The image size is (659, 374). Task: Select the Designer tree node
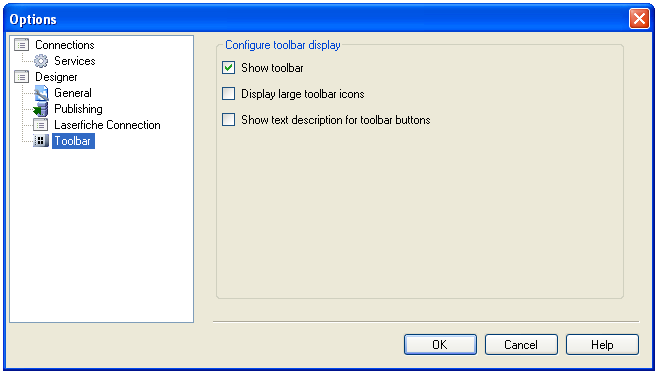pos(56,77)
